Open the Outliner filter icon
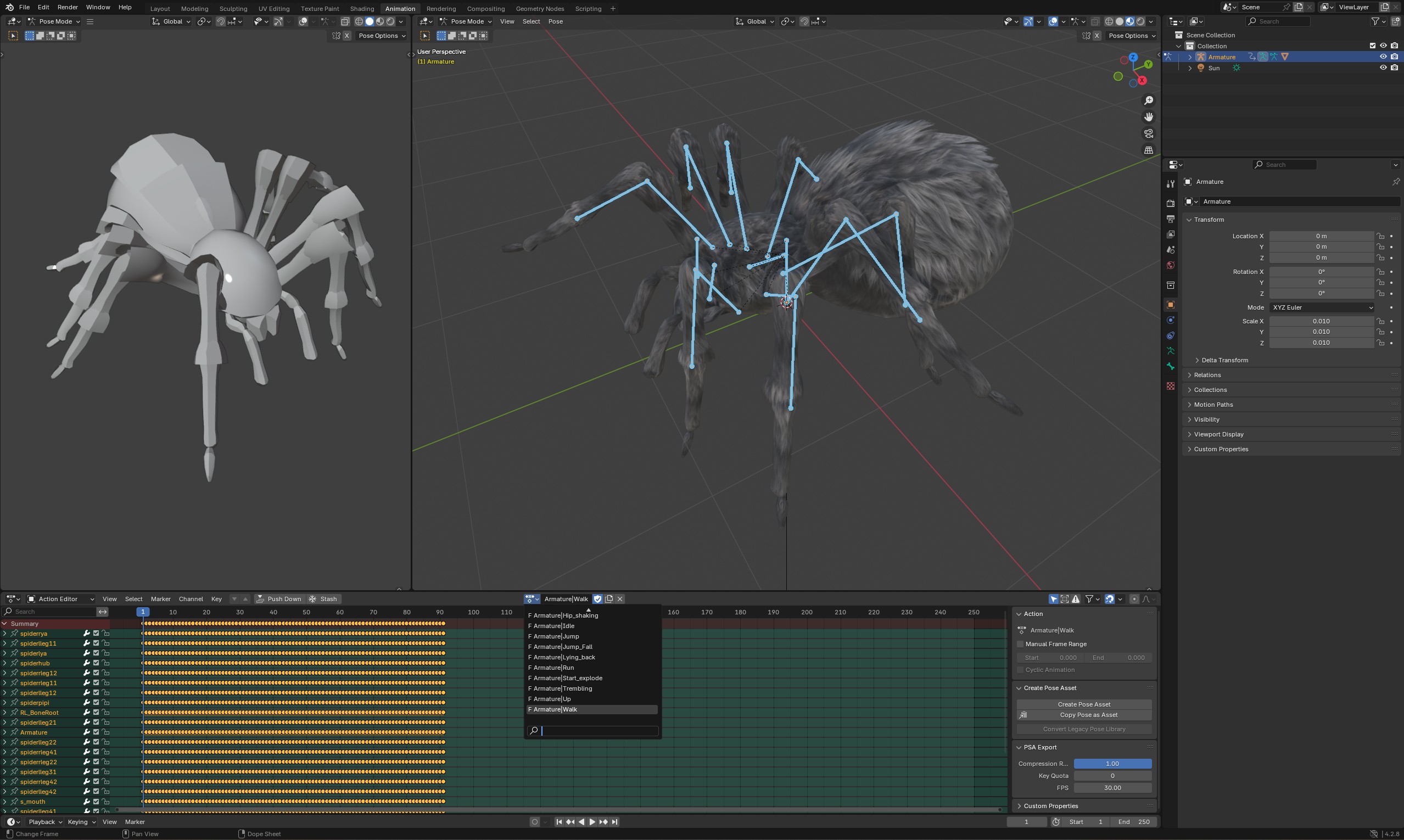Image resolution: width=1404 pixels, height=840 pixels. click(x=1377, y=21)
